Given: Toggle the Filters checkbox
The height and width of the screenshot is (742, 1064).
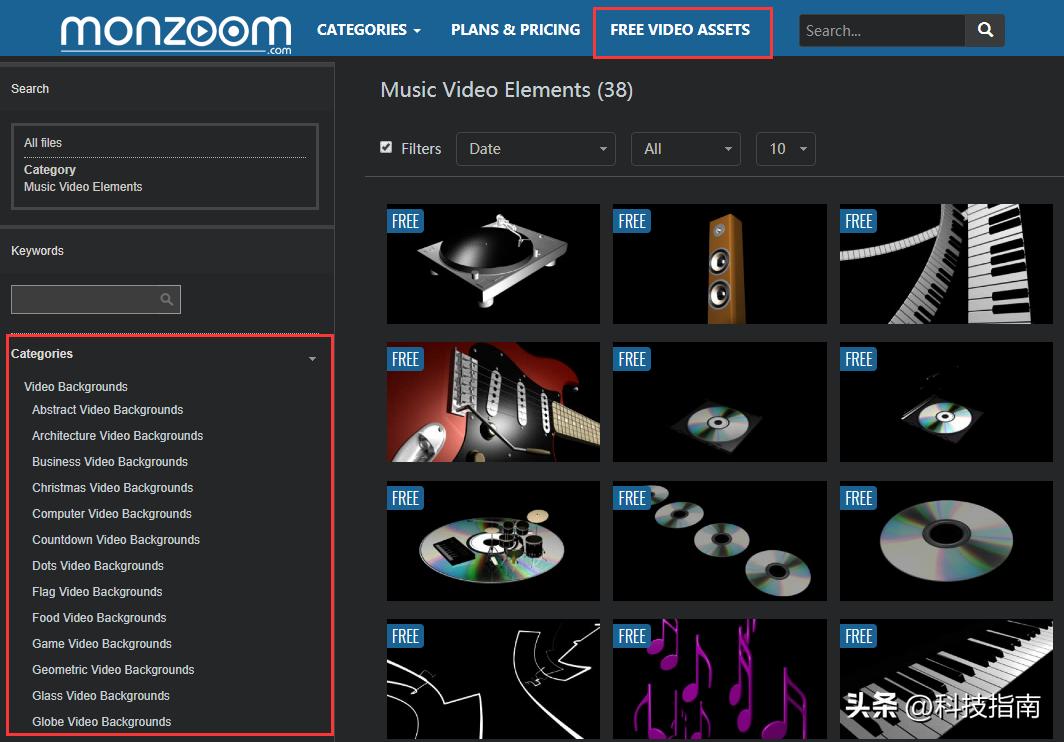Looking at the screenshot, I should tap(386, 148).
